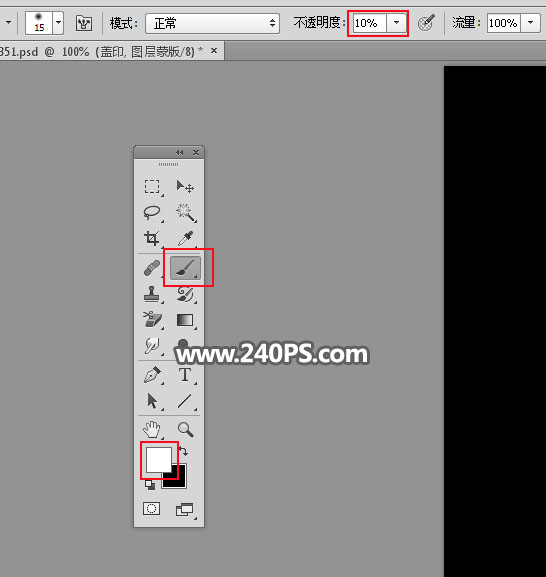Open the blending mode dropdown showing 正常
The height and width of the screenshot is (577, 546).
click(212, 23)
